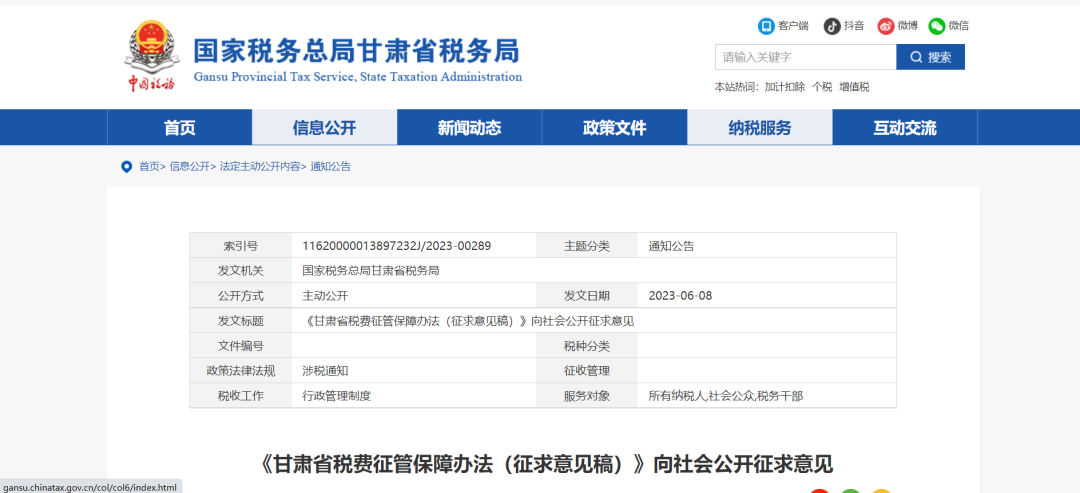Screen dimensions: 1080x493
Task: Open the 信息公开 navigation tab
Action: 324,127
